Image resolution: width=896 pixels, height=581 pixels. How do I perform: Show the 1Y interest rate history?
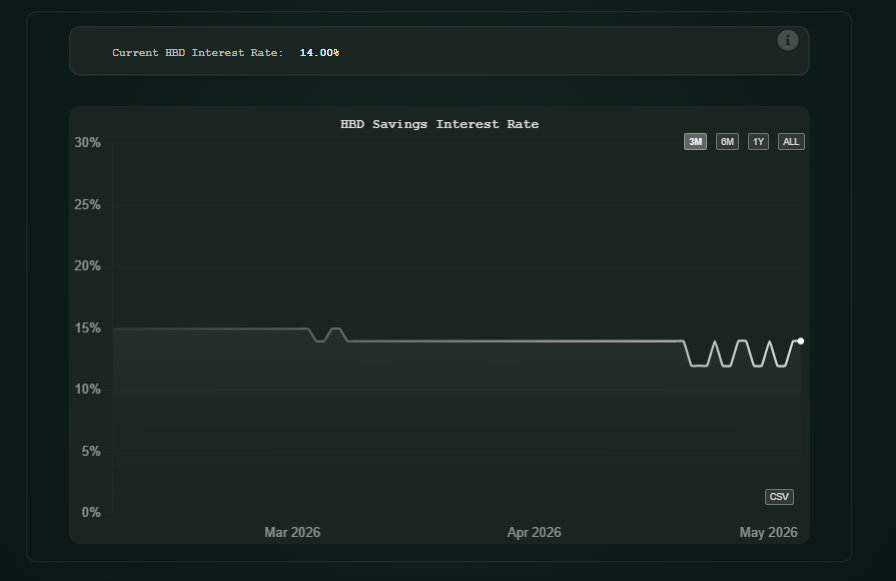(758, 142)
